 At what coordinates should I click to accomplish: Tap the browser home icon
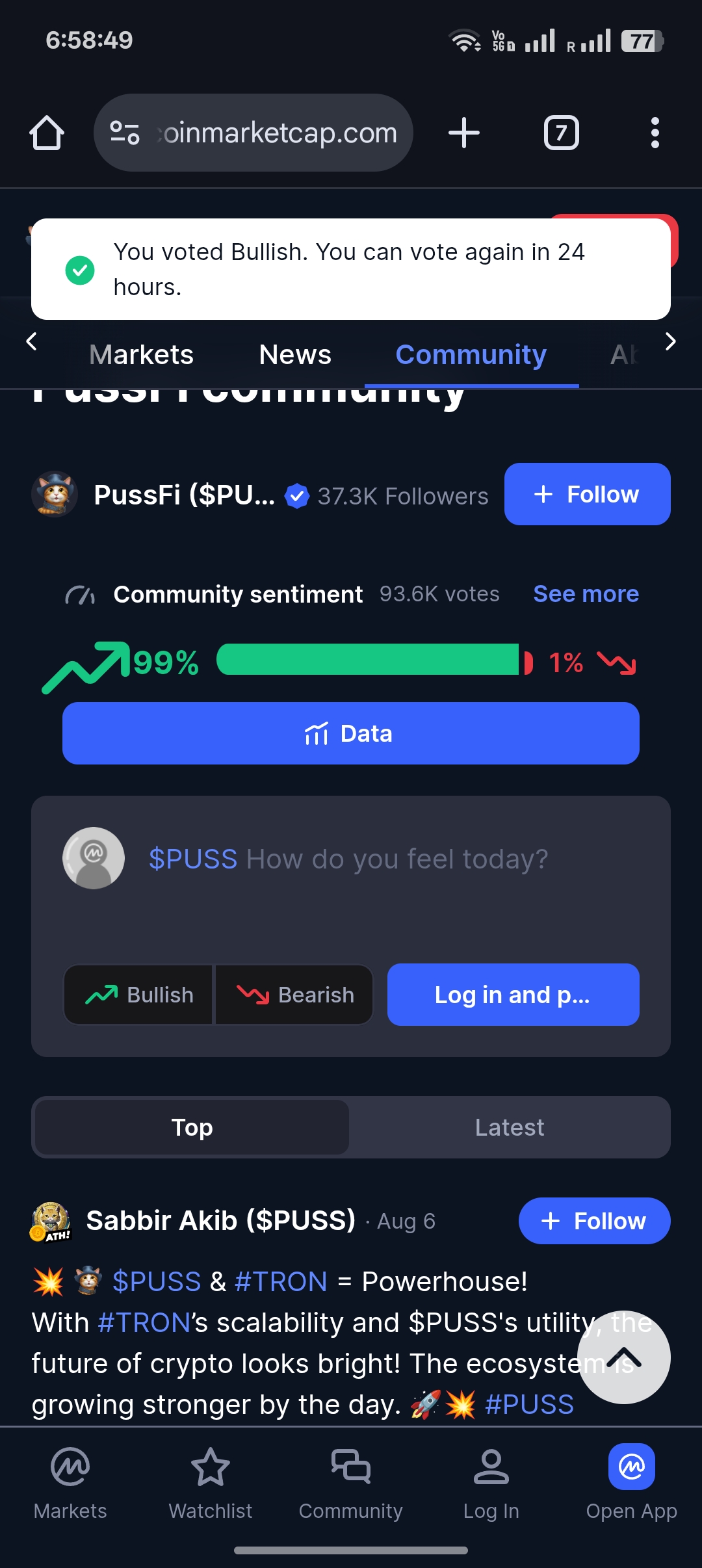pyautogui.click(x=47, y=133)
